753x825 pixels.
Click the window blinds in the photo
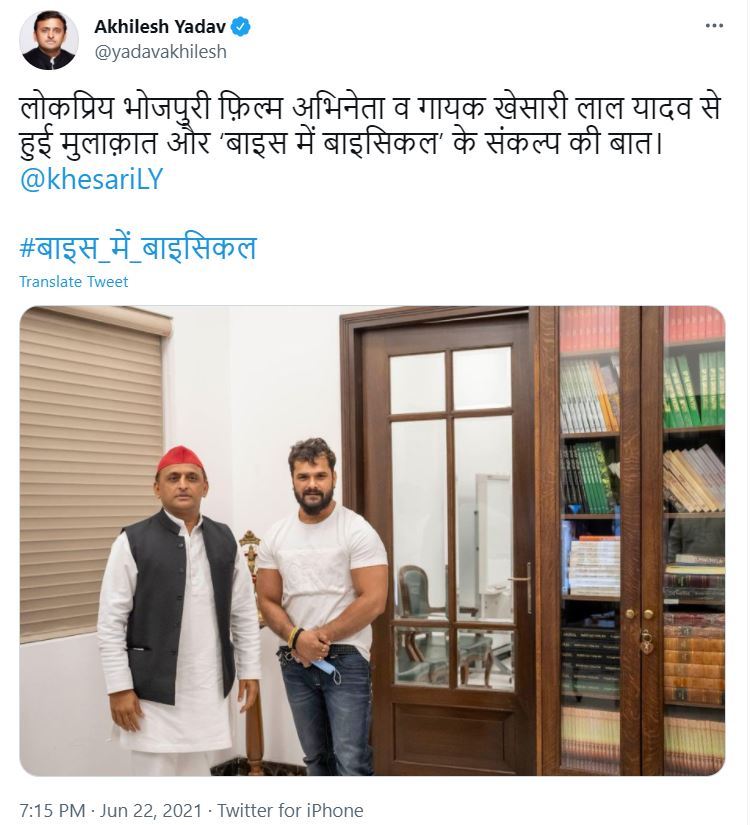pyautogui.click(x=94, y=474)
